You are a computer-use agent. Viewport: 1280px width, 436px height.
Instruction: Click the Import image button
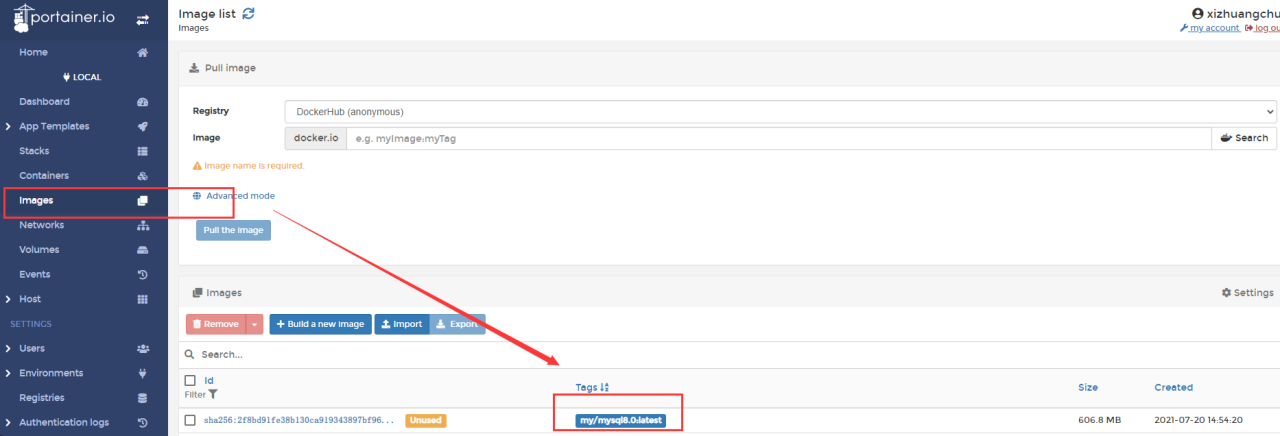click(x=402, y=325)
